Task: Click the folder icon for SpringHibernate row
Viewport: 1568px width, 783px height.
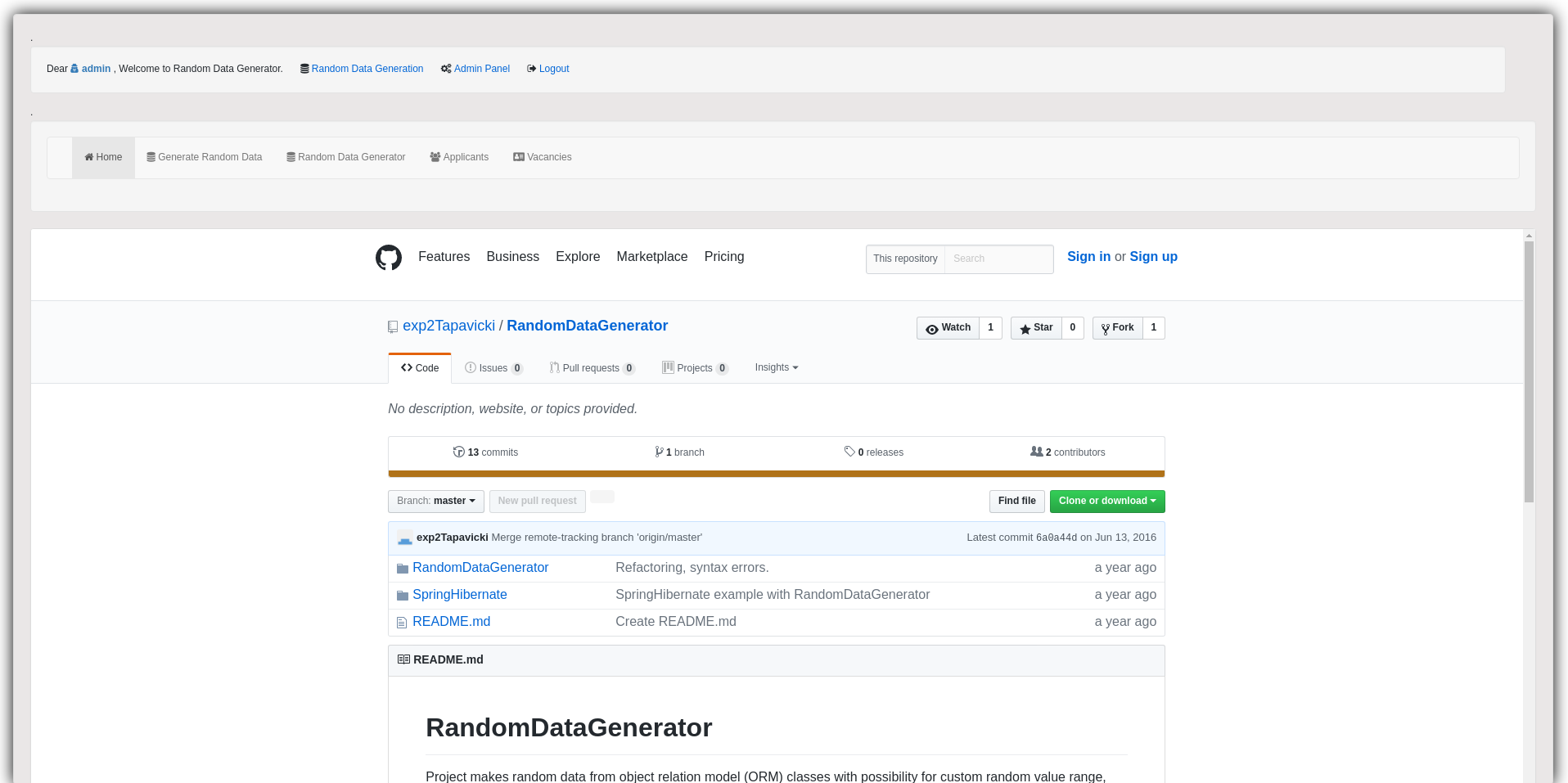Action: coord(403,596)
